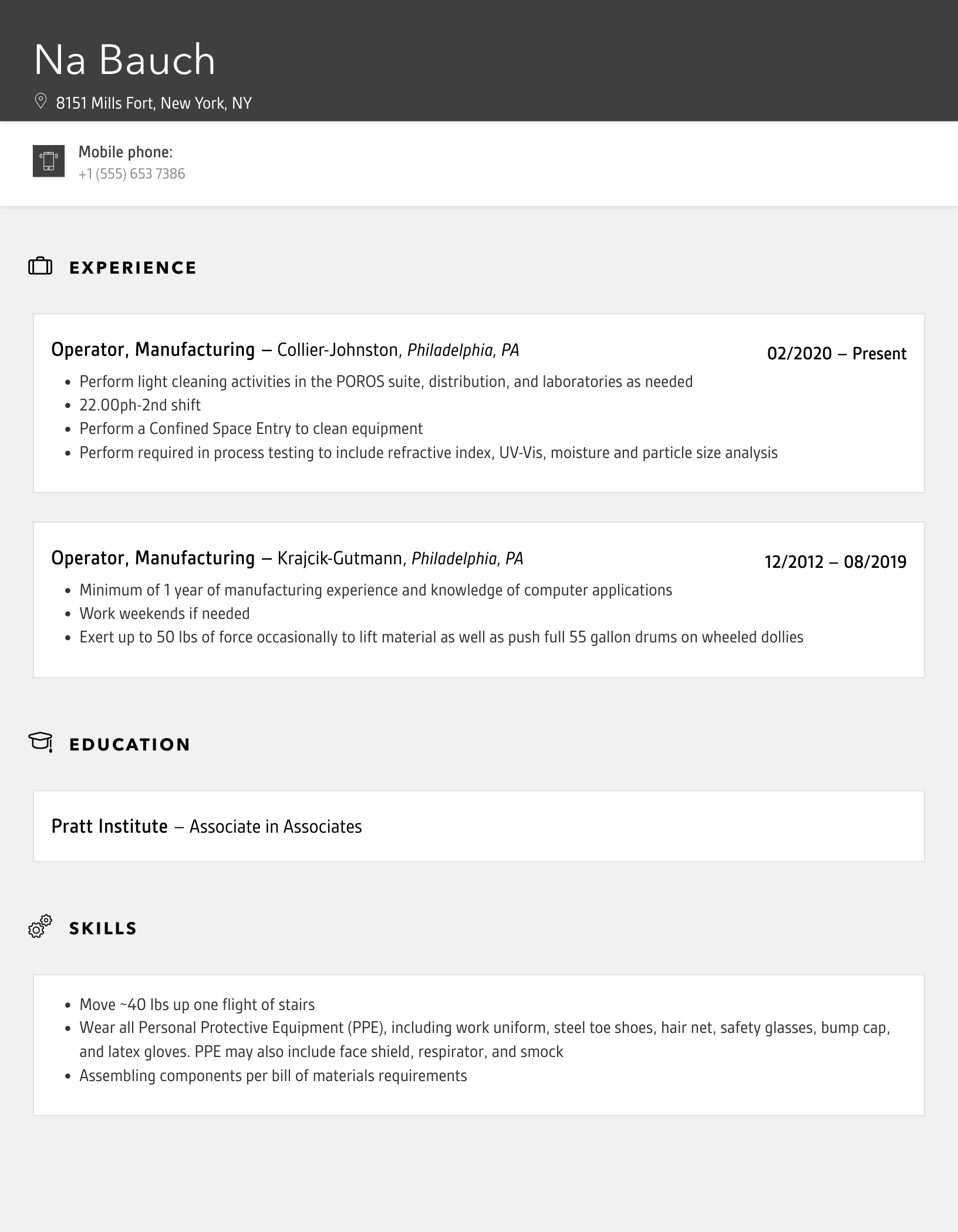
Task: Click Pratt Institute in the education card
Action: [x=110, y=826]
